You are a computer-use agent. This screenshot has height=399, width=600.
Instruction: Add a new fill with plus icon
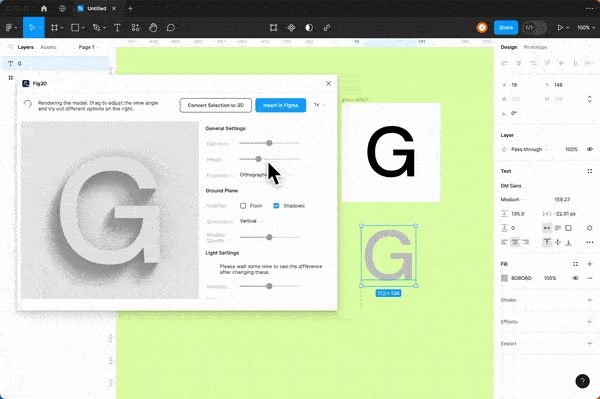coord(589,264)
